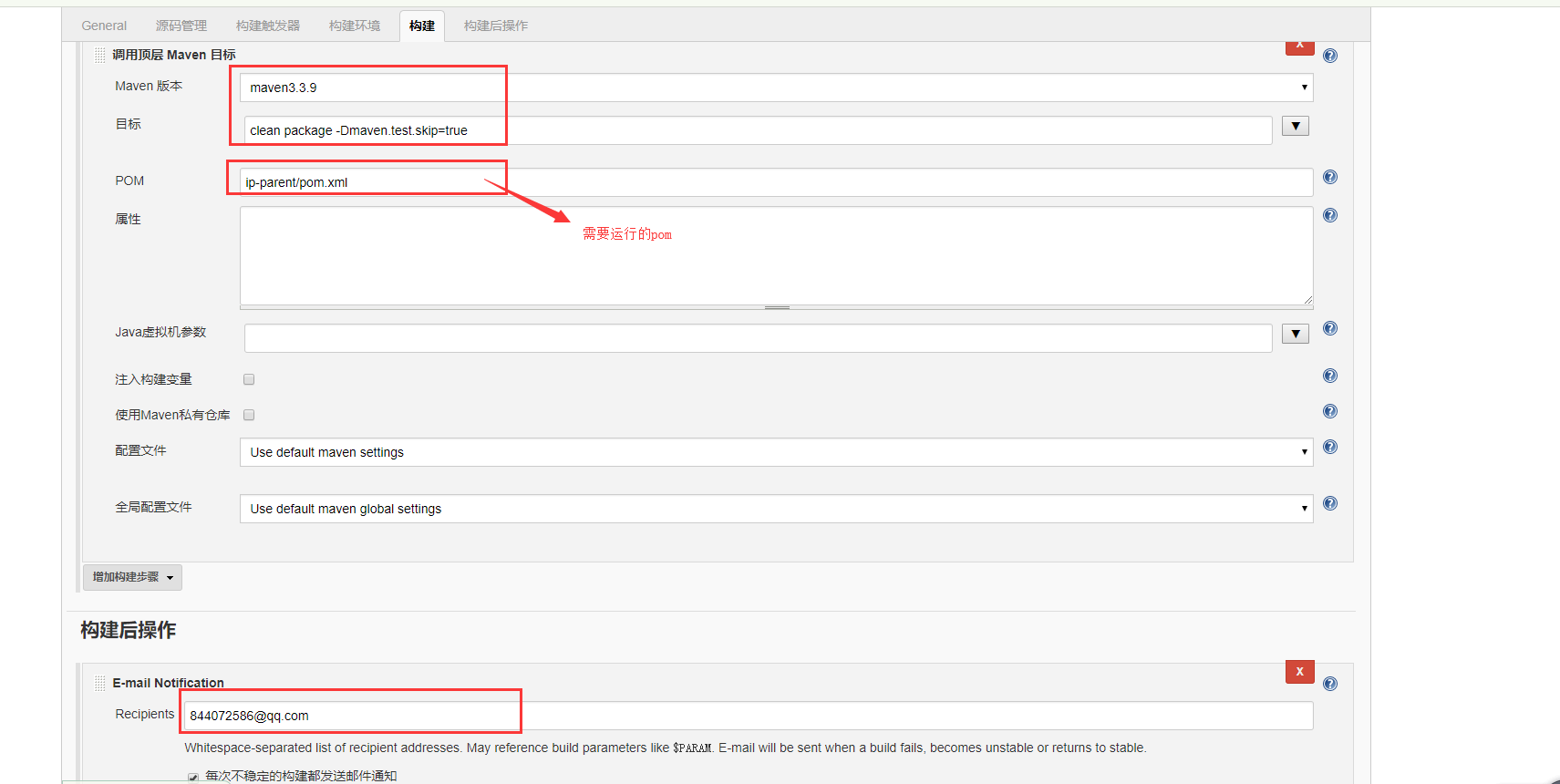Open help icon for E-mail Notification
1560x784 pixels.
(1330, 684)
